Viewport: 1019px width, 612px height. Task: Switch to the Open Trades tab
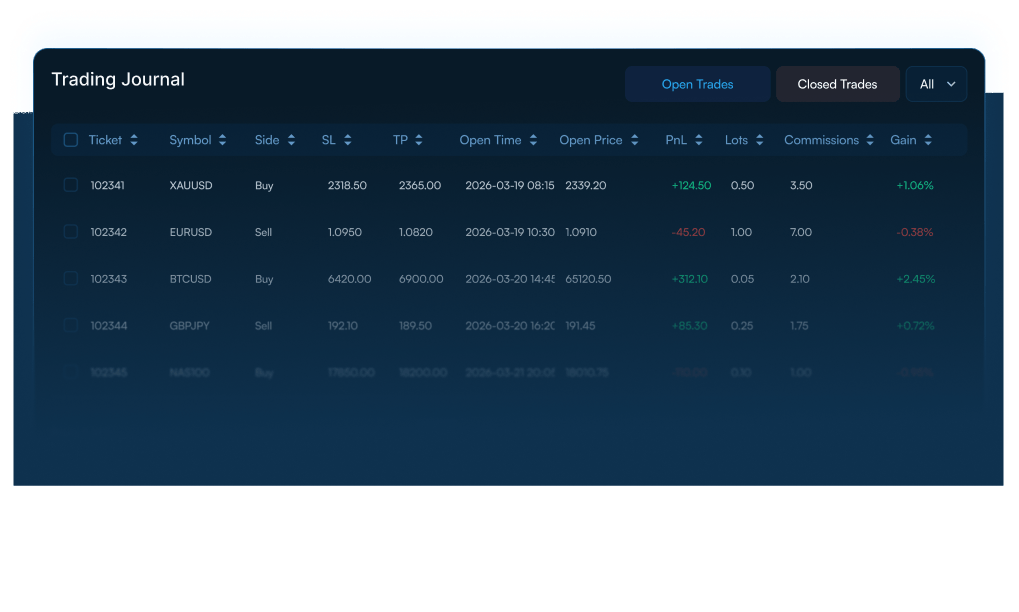click(697, 84)
